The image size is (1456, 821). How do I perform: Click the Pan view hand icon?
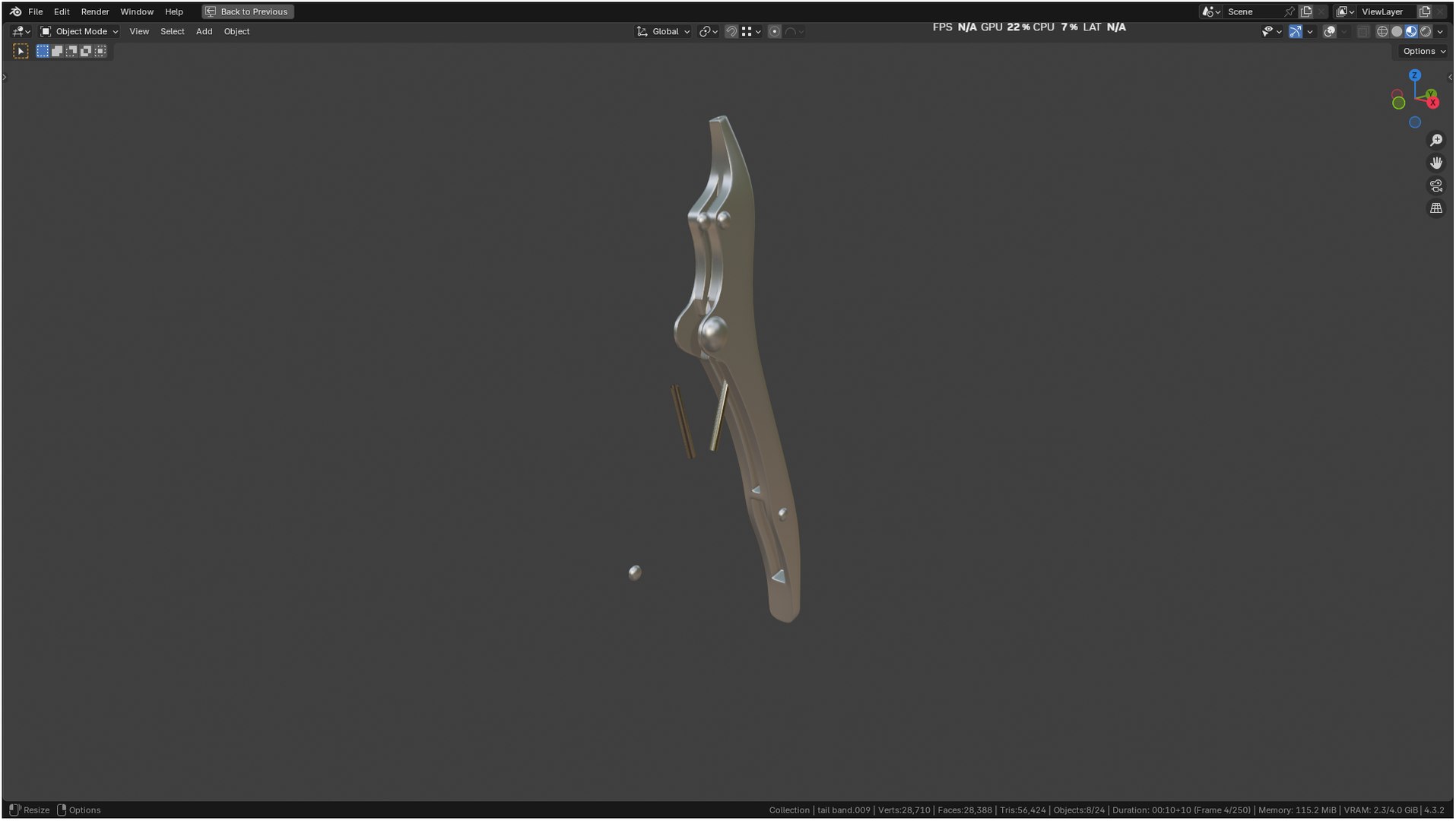pos(1435,163)
